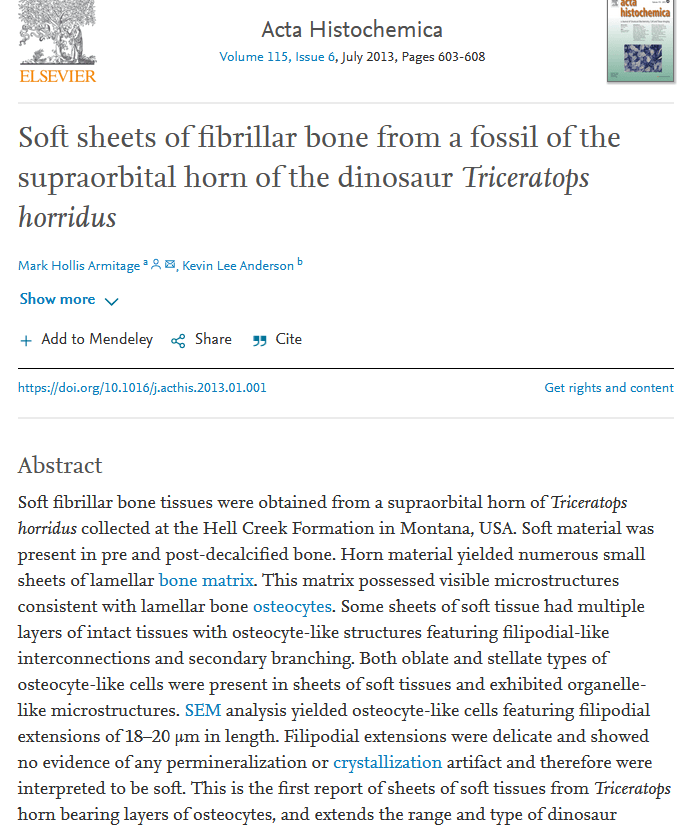The height and width of the screenshot is (828, 683).
Task: Follow the bone matrix link
Action: (x=207, y=580)
